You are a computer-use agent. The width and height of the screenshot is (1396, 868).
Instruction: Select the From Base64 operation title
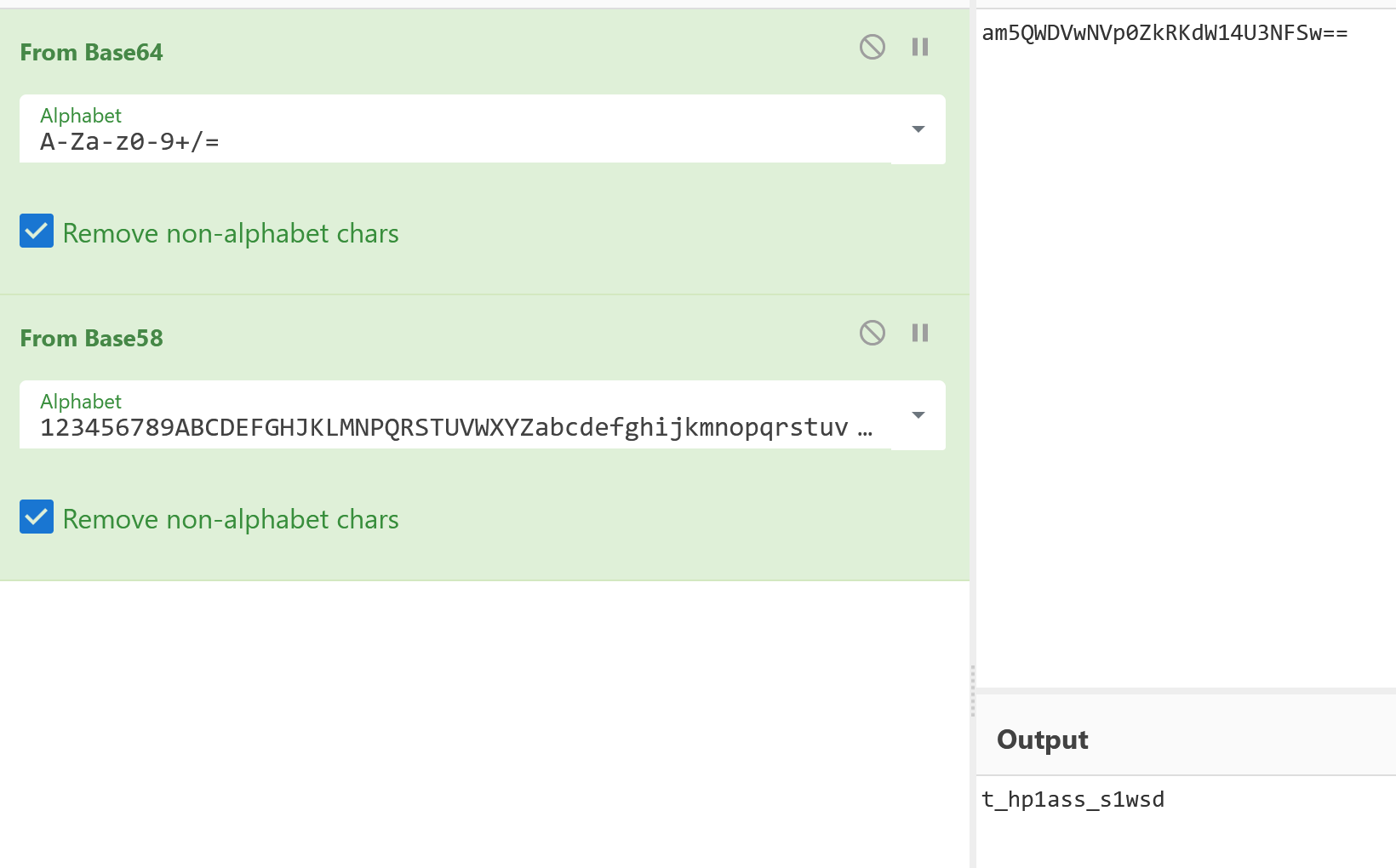(91, 53)
